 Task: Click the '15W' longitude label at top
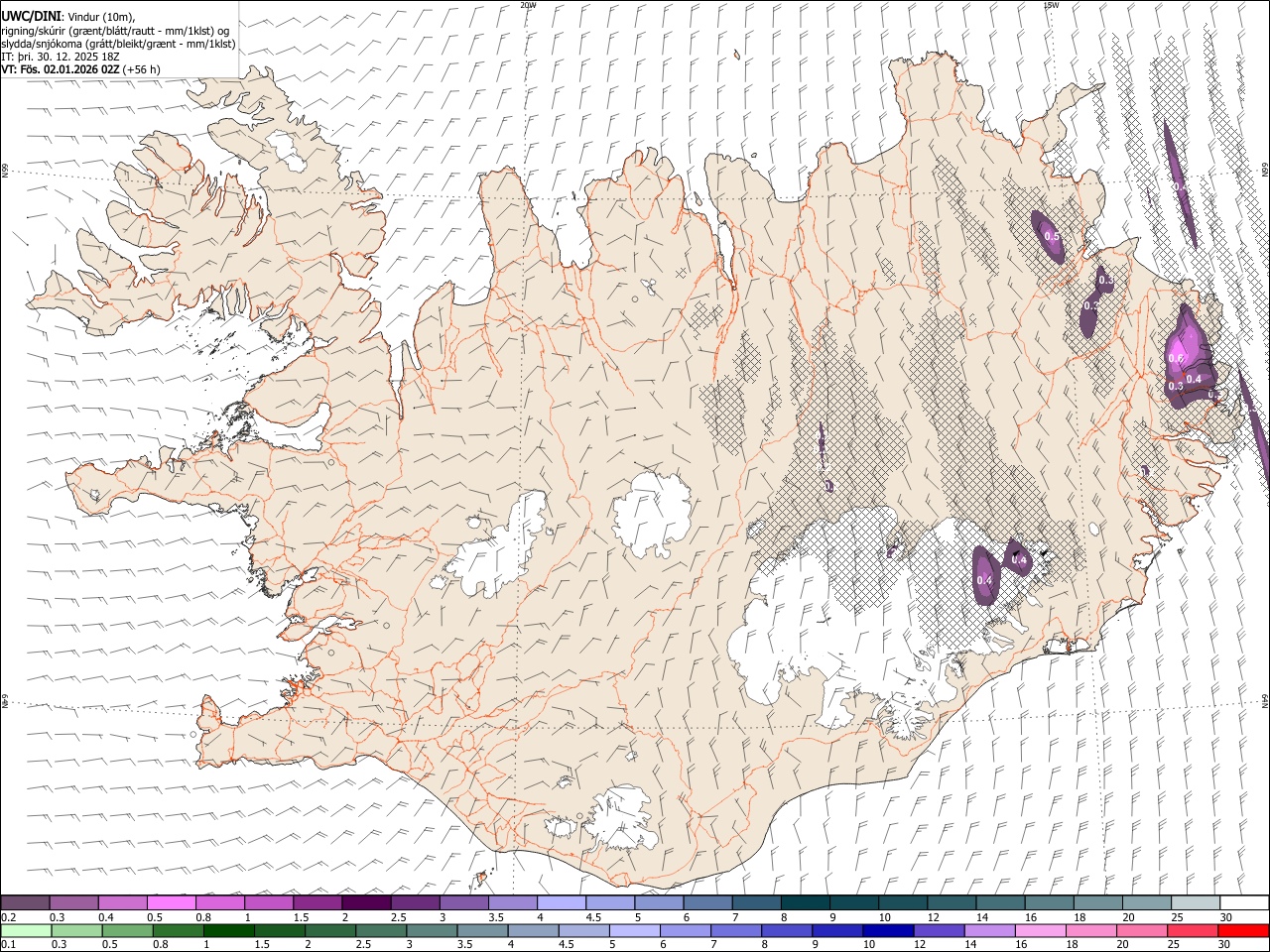click(1051, 5)
